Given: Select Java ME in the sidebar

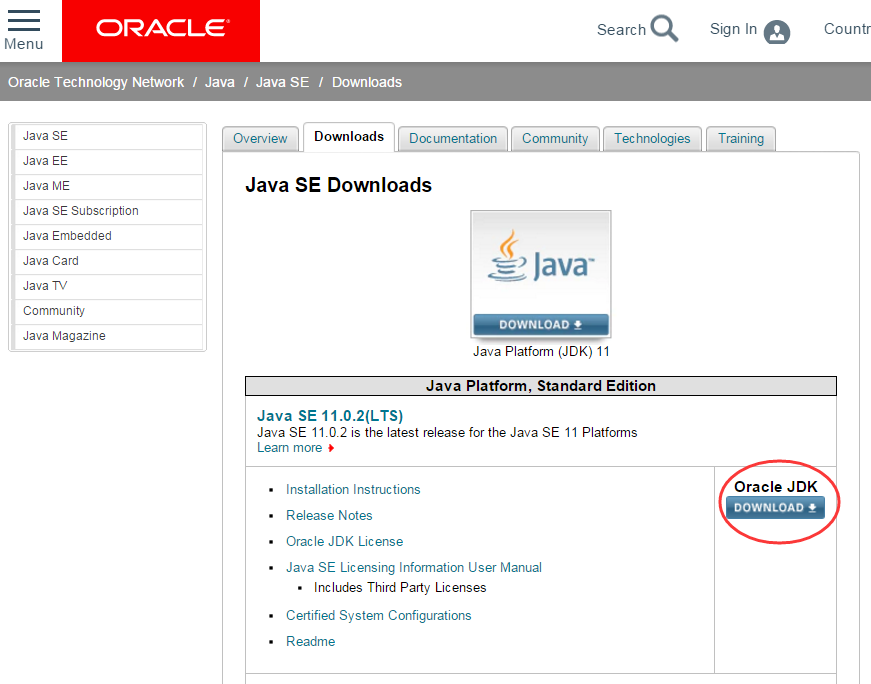Looking at the screenshot, I should [108, 186].
